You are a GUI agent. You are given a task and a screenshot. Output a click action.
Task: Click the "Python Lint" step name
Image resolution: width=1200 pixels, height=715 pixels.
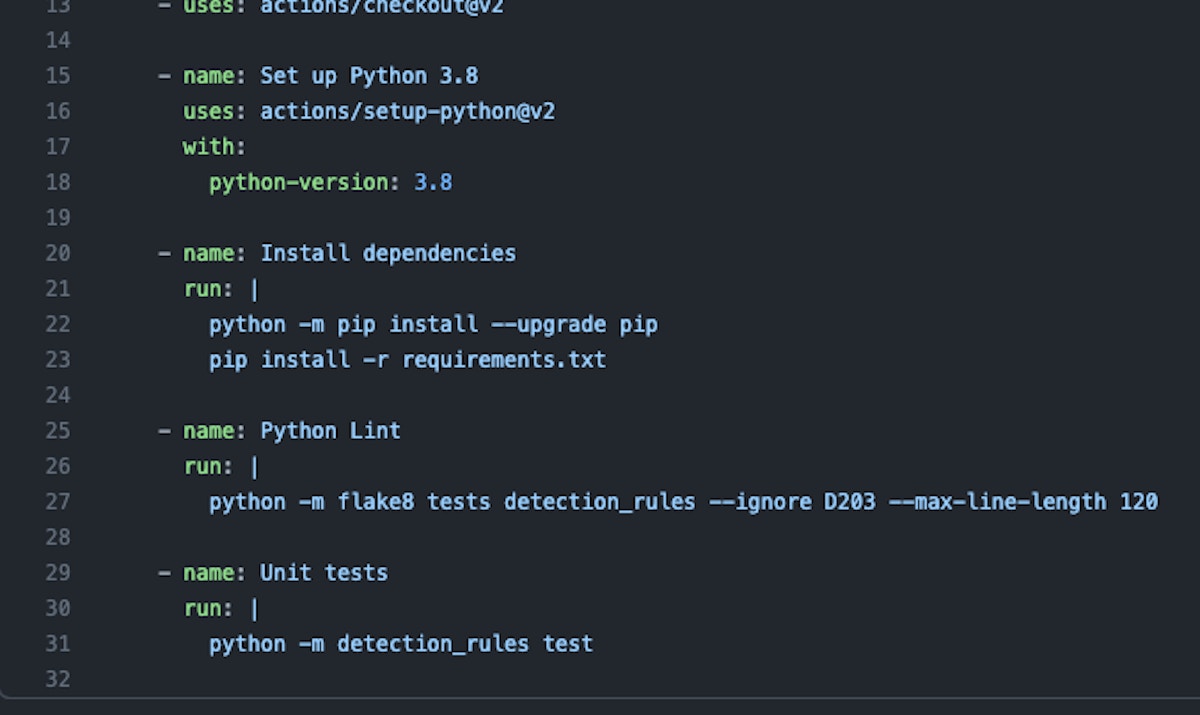point(330,431)
